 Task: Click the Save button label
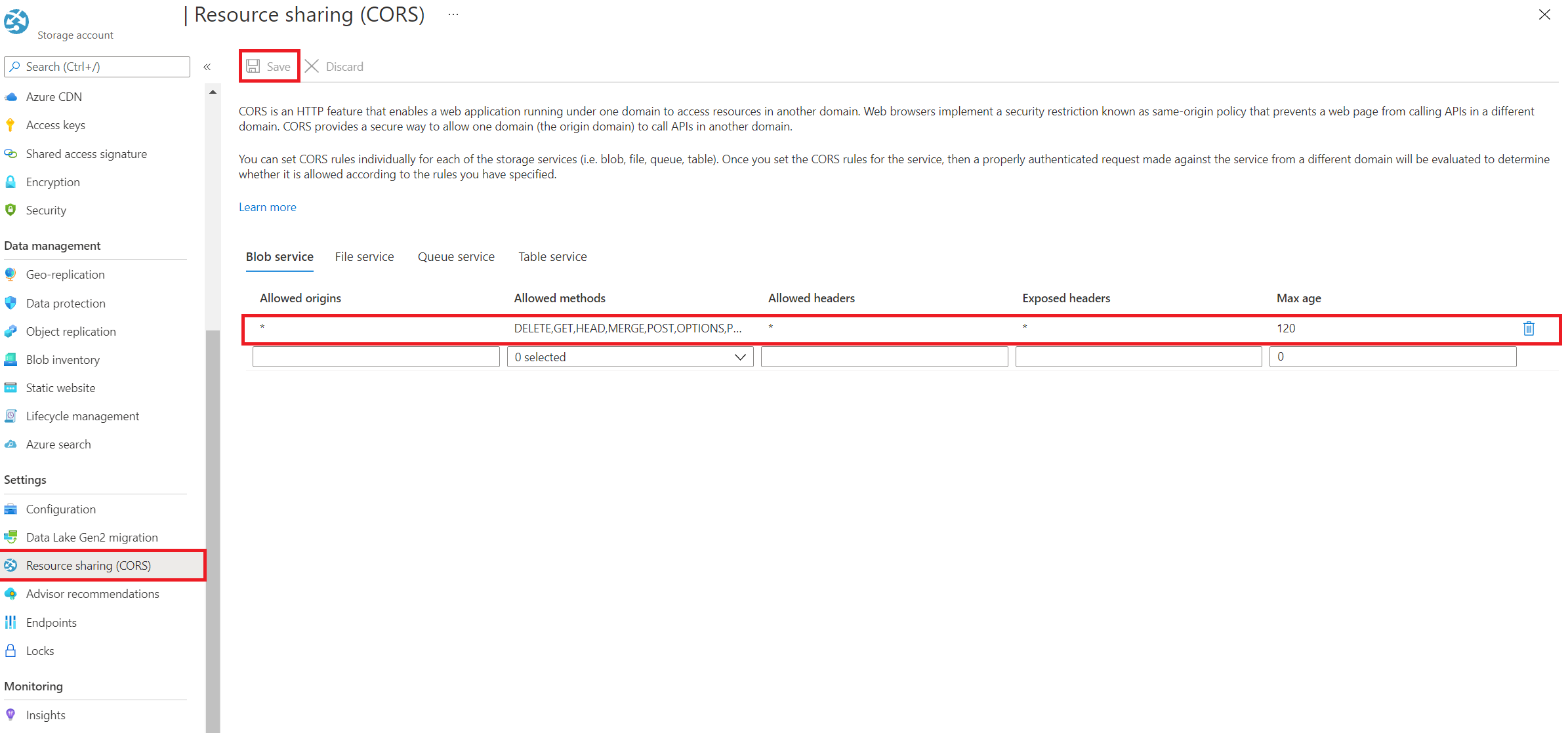coord(278,67)
